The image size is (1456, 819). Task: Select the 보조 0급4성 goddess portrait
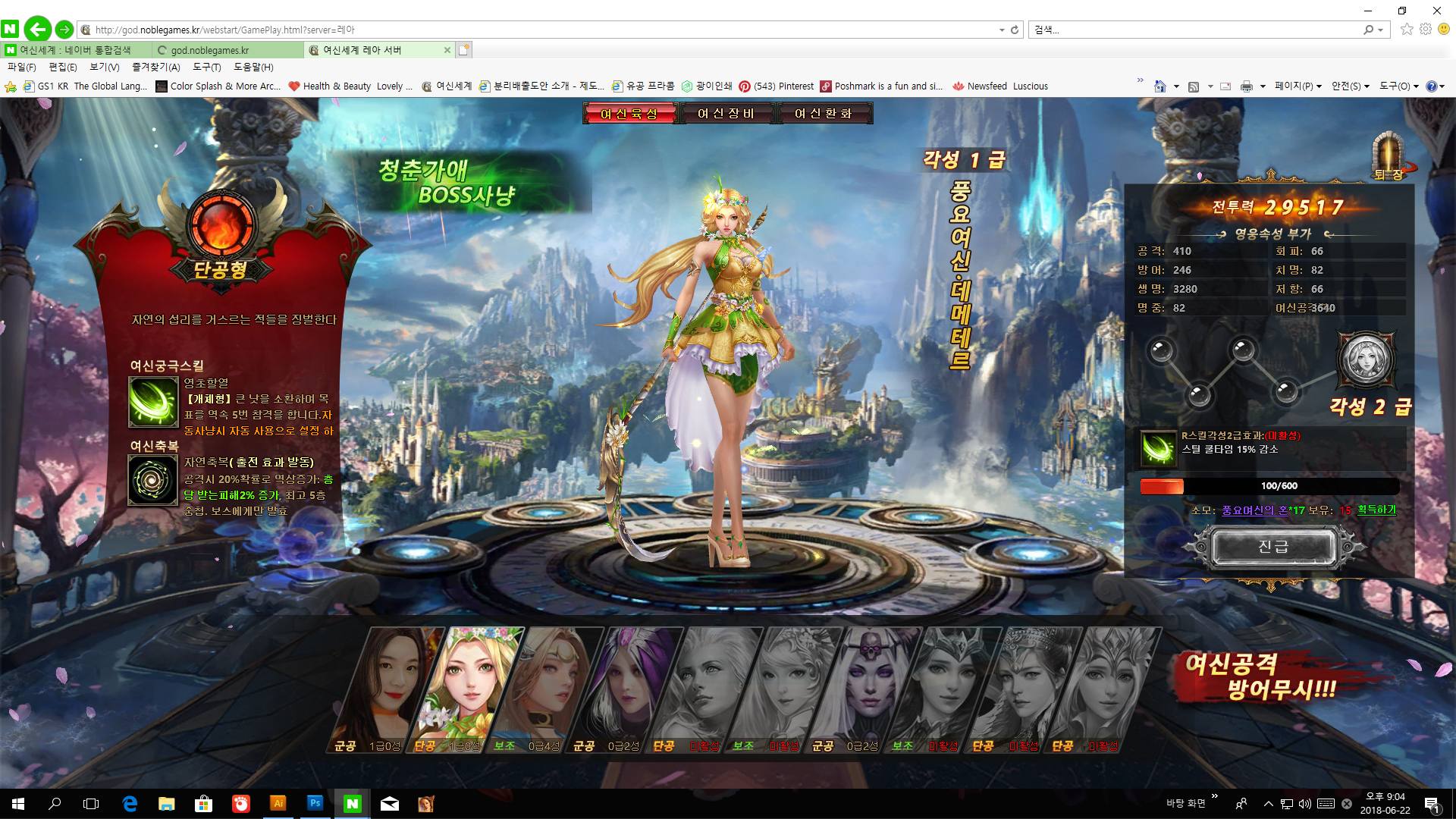click(546, 690)
